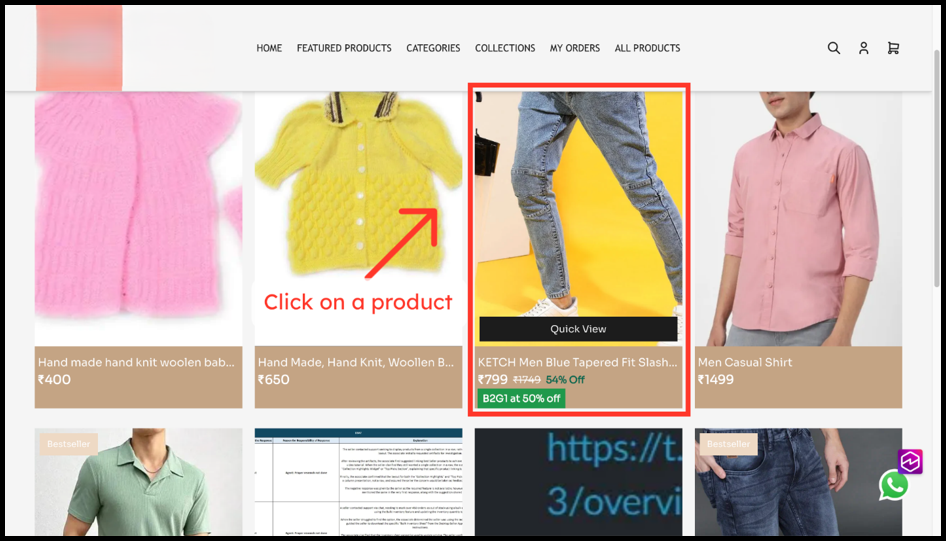Click the pink casual shirt image
This screenshot has height=541, width=946.
pyautogui.click(x=798, y=215)
